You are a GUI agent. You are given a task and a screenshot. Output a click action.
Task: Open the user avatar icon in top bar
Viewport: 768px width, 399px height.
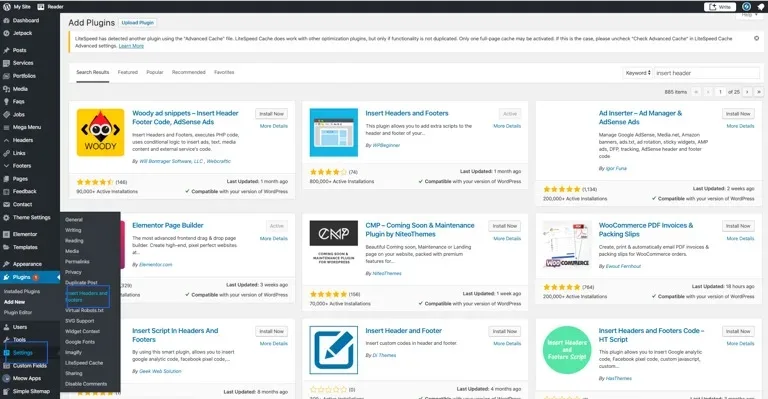coord(746,7)
